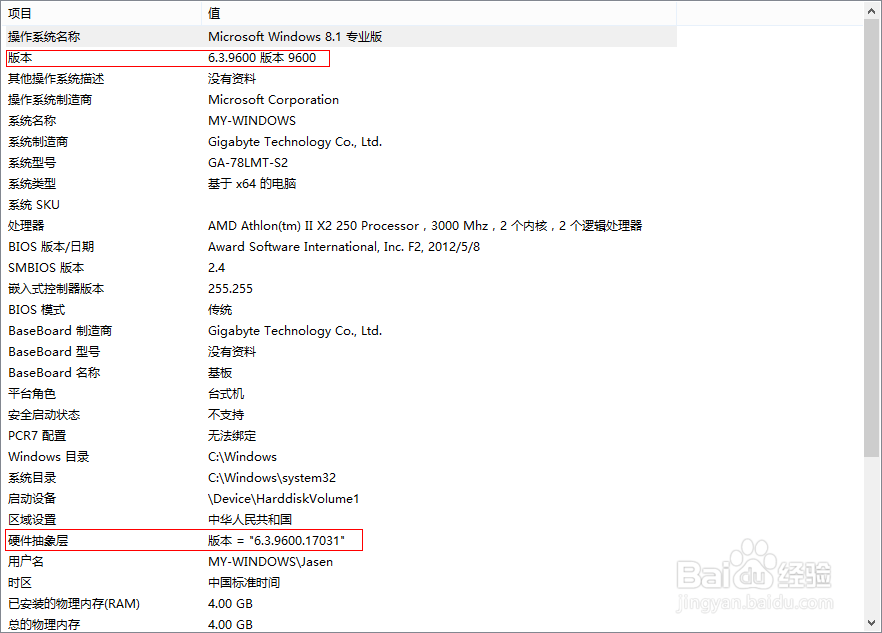Select the 已安装的物理内存(RAM) row
The height and width of the screenshot is (633, 882).
point(339,604)
